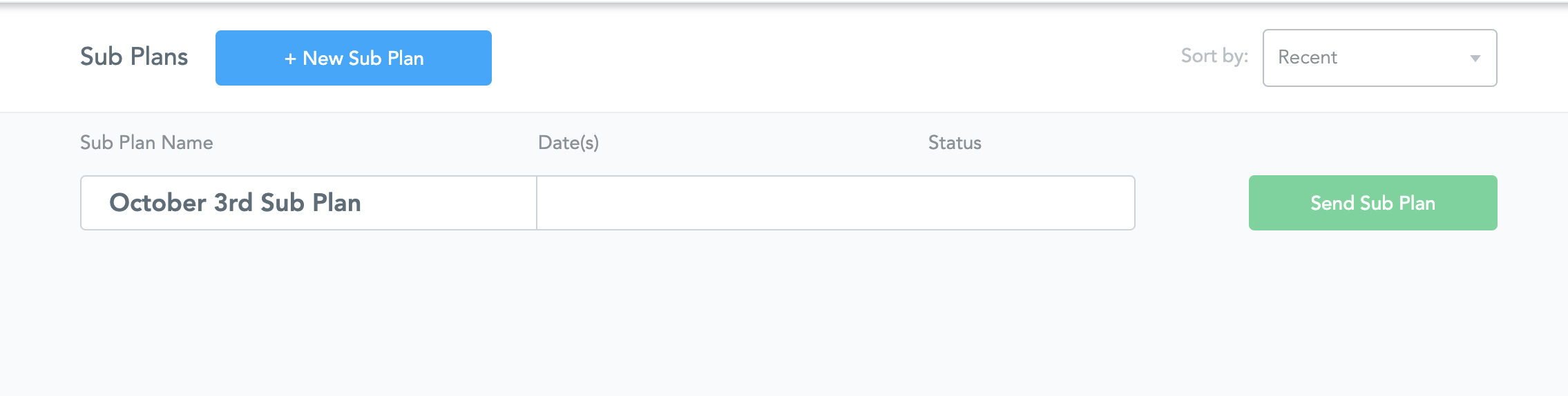Click the plus icon on New Sub Plan
This screenshot has height=396, width=1568.
tap(290, 59)
